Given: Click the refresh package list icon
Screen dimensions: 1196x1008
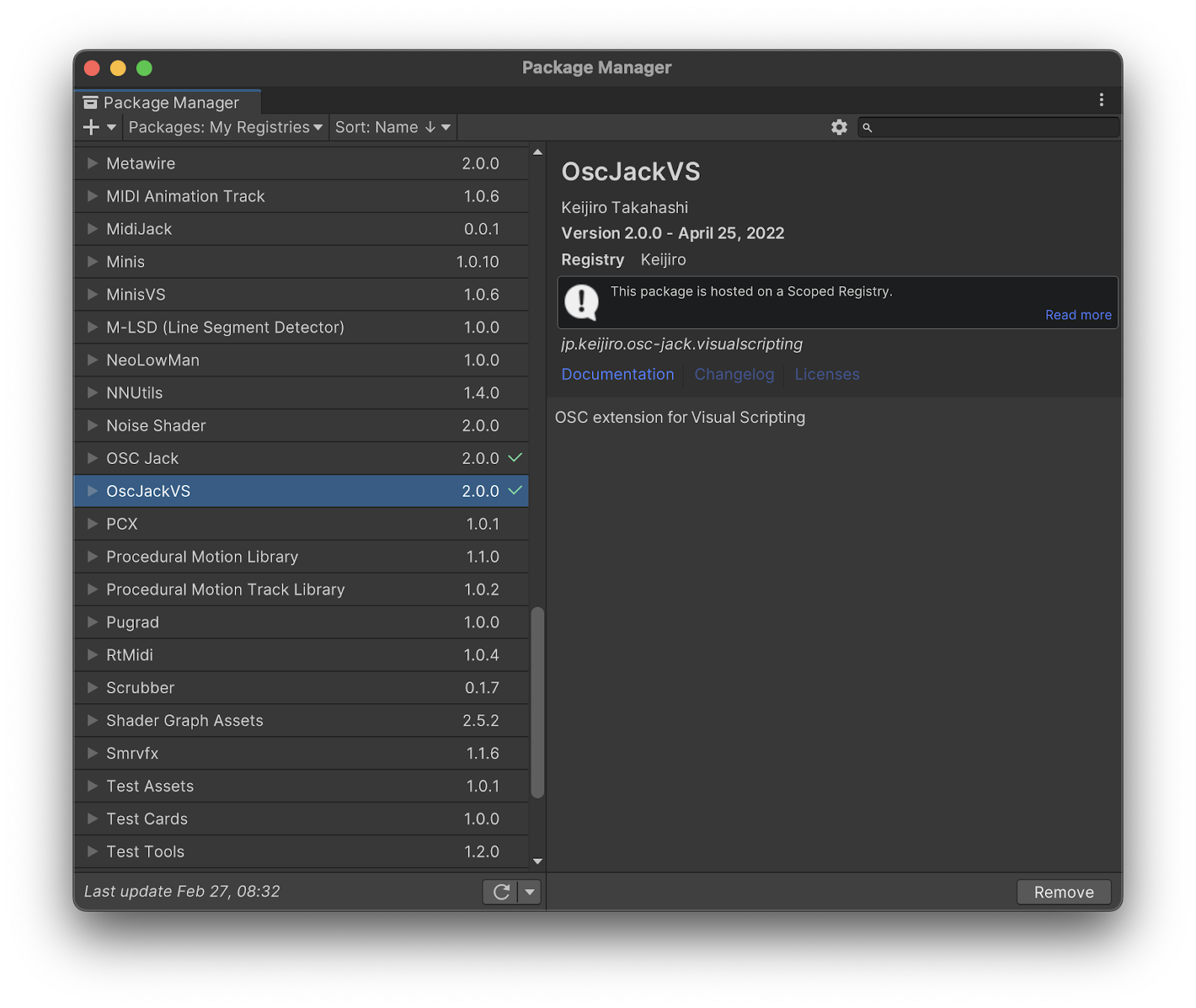Looking at the screenshot, I should (x=502, y=892).
